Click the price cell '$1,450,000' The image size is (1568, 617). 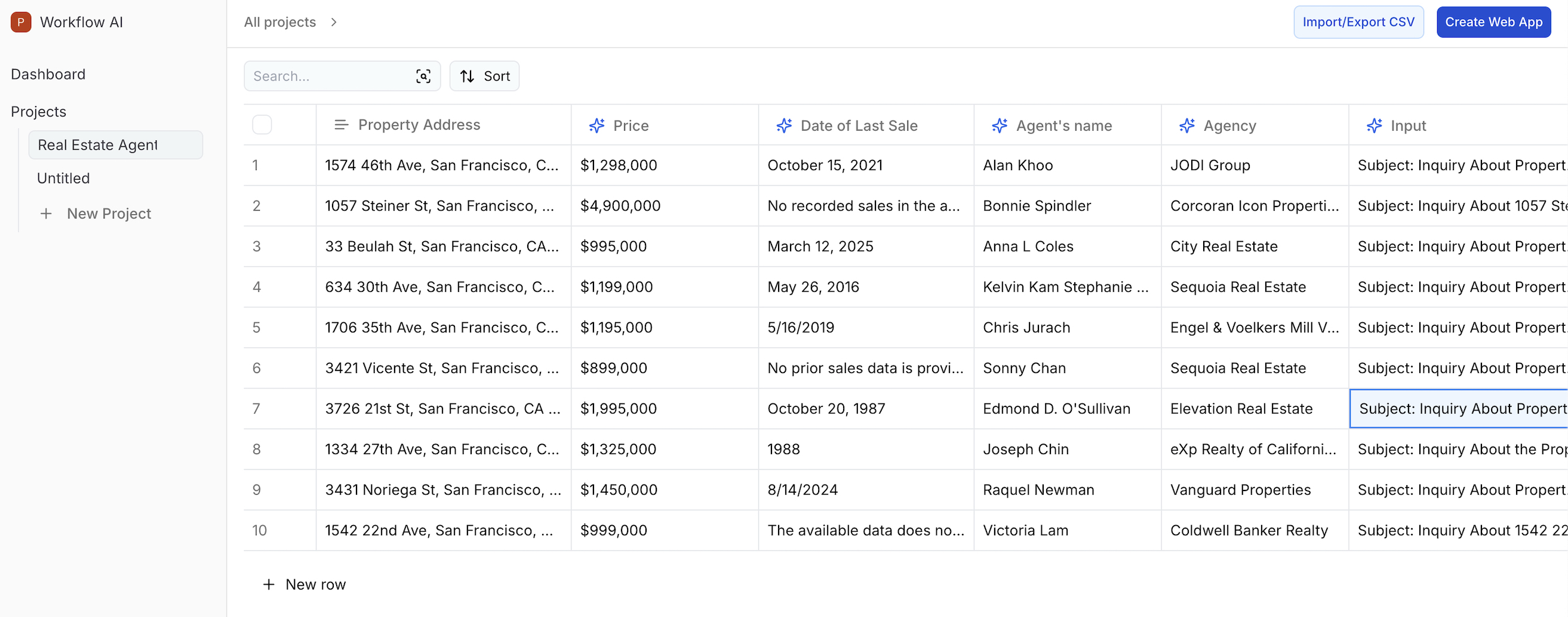coord(665,490)
